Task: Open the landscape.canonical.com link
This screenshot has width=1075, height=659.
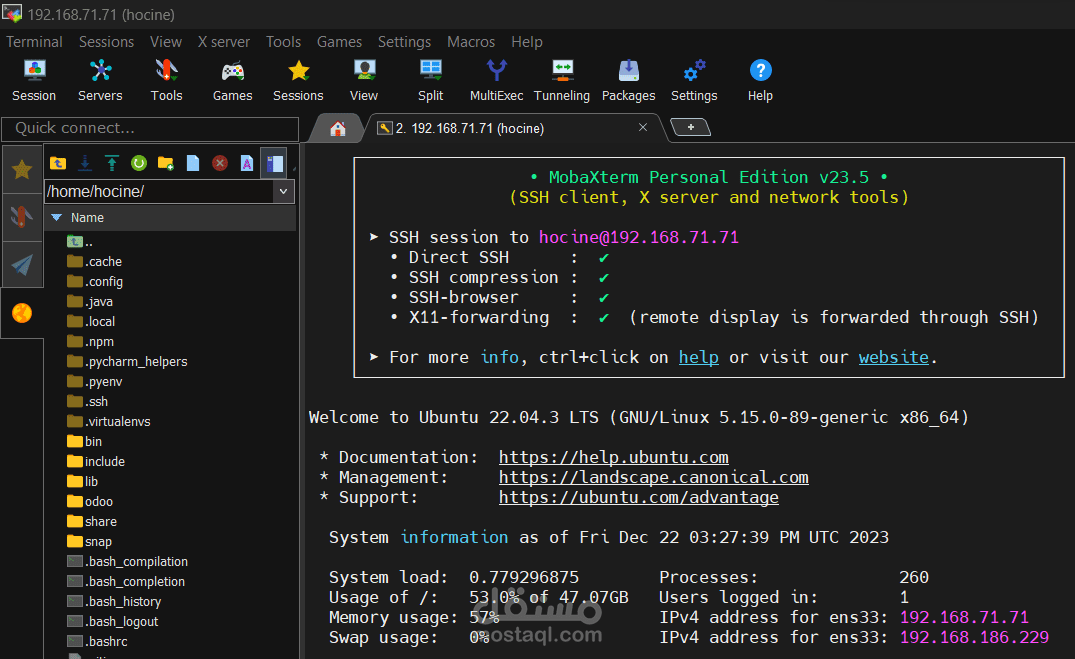Action: 653,477
